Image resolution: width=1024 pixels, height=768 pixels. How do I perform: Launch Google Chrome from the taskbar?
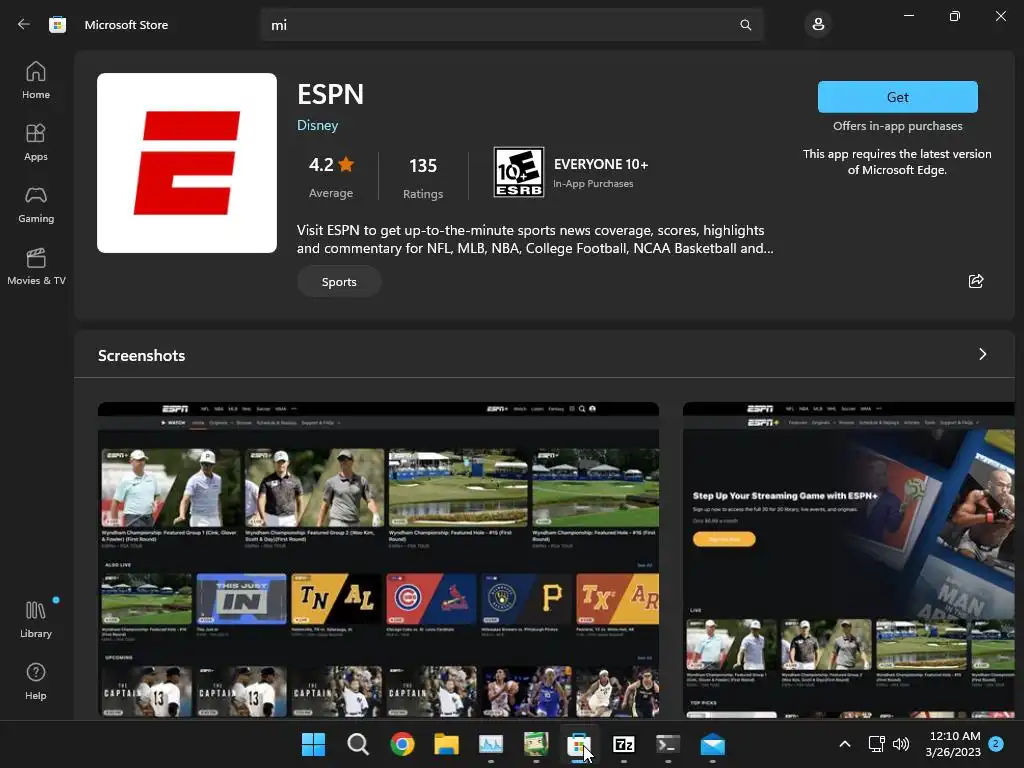coord(402,744)
